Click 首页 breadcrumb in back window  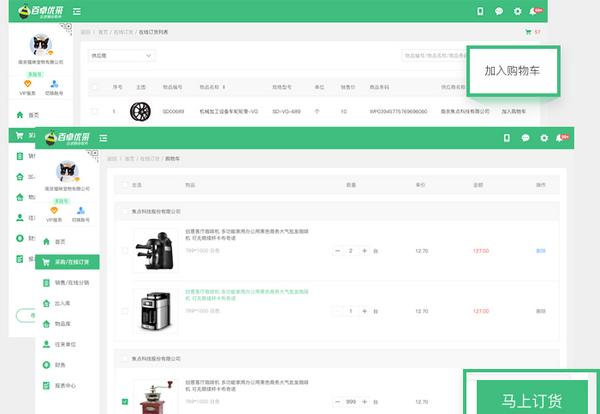103,32
